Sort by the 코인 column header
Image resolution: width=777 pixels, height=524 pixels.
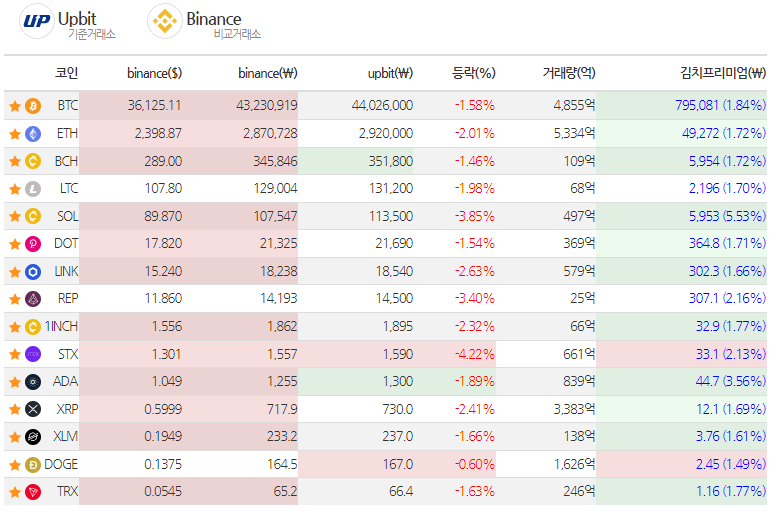pos(66,73)
